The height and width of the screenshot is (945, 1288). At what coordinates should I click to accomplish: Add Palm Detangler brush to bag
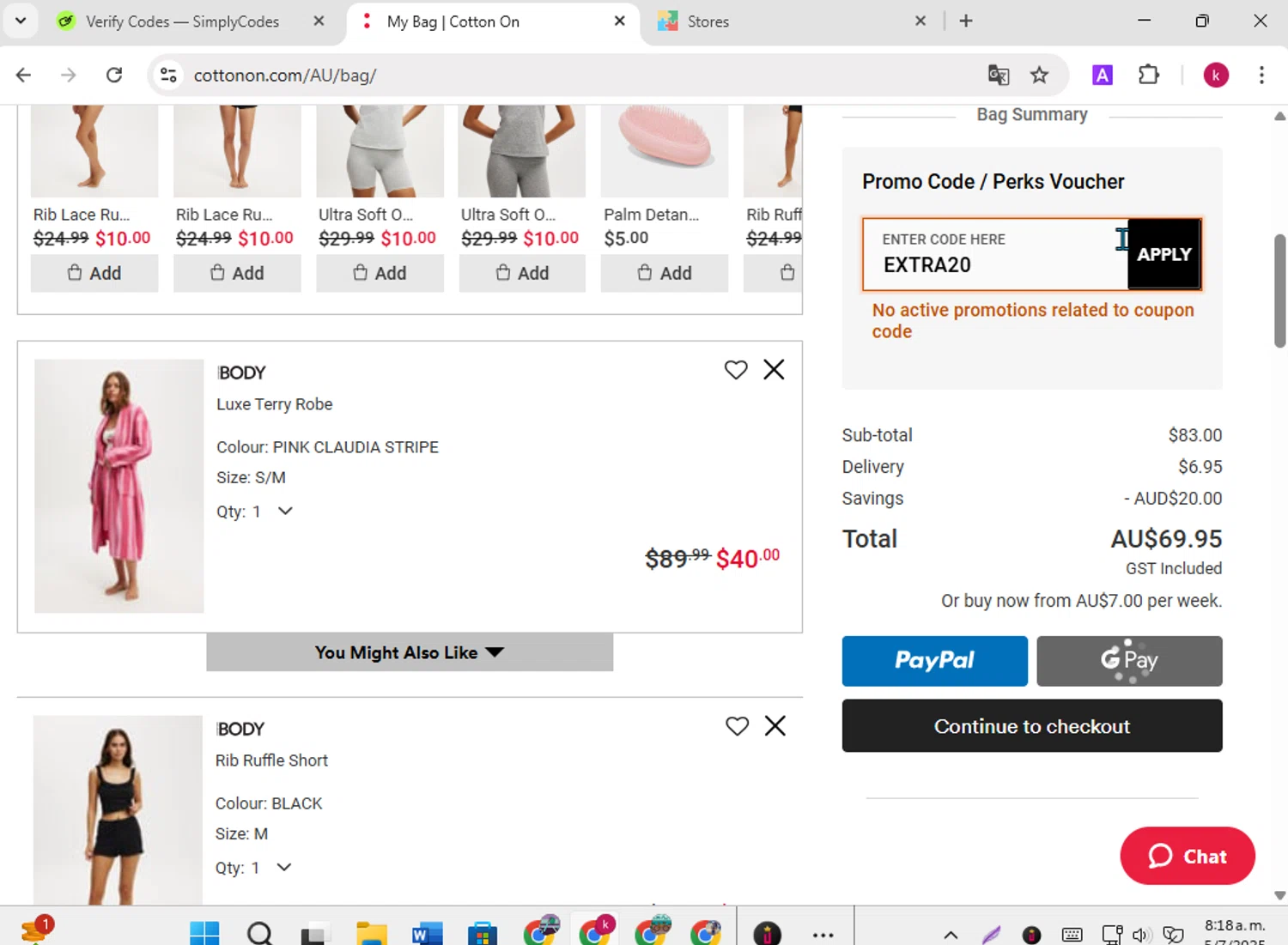[x=665, y=273]
